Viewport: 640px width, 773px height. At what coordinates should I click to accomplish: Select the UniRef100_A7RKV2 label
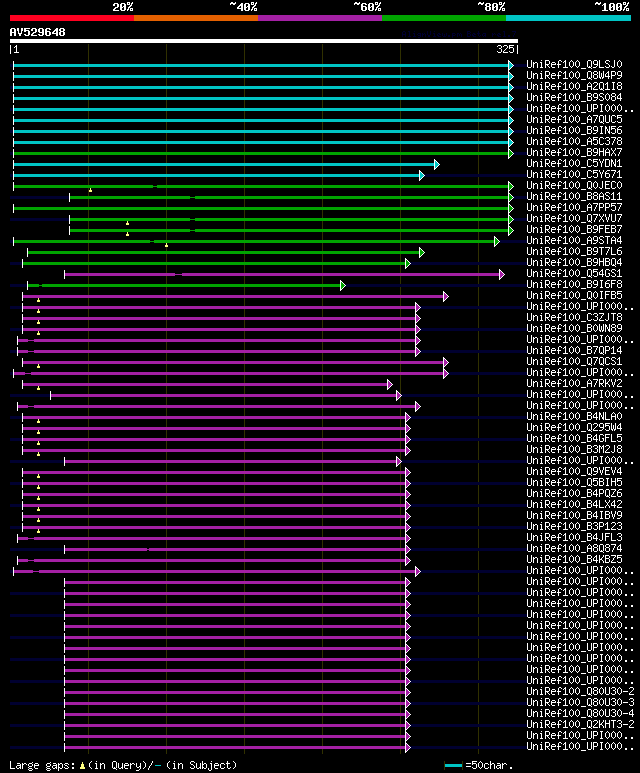coord(574,384)
